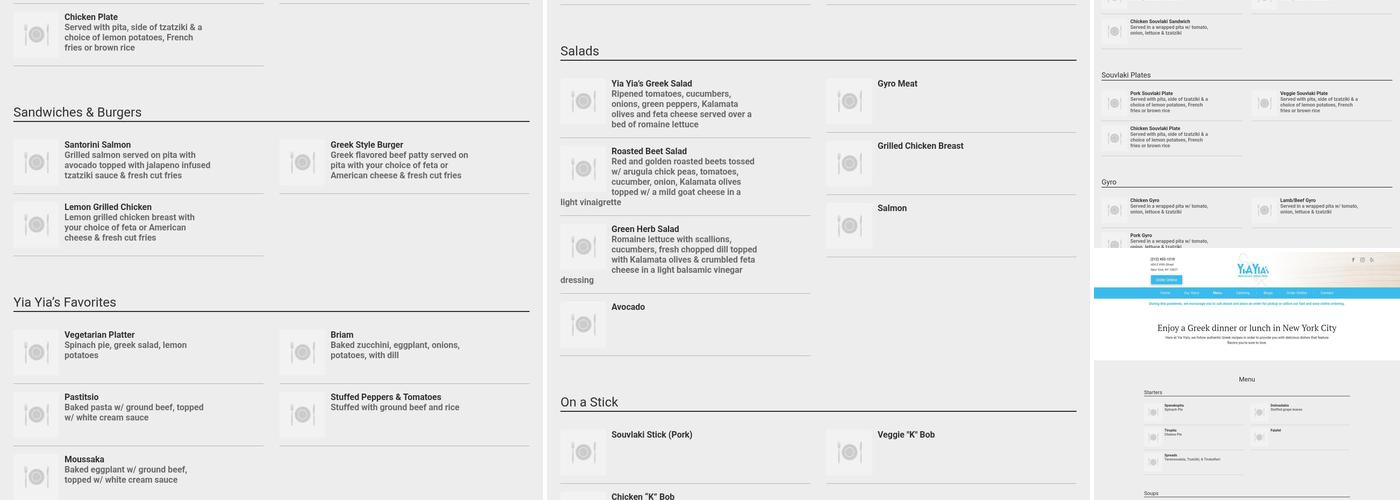Click the Vegetarian Platter dish icon
Screen dimensions: 1400x500
tap(36, 352)
